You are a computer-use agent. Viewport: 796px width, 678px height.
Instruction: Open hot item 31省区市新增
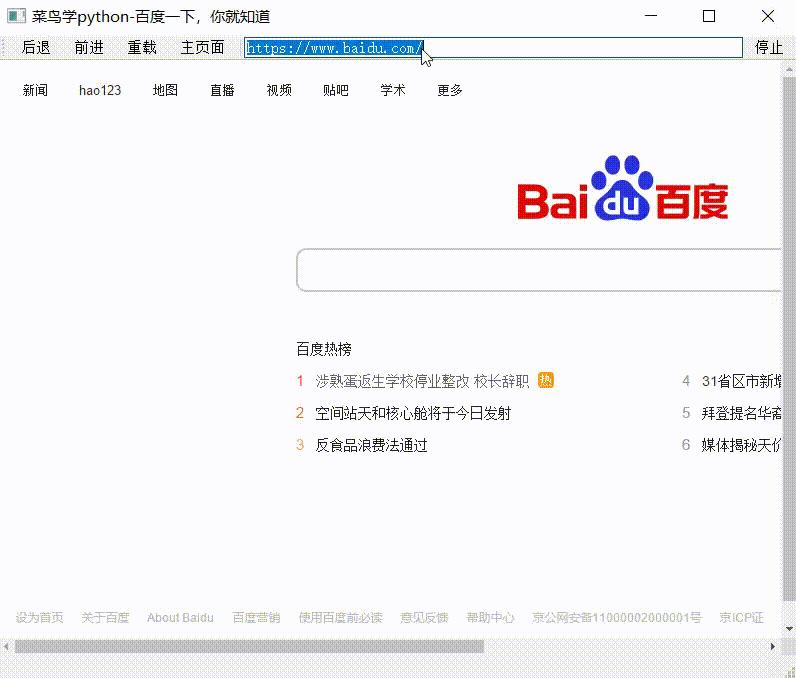pos(741,381)
